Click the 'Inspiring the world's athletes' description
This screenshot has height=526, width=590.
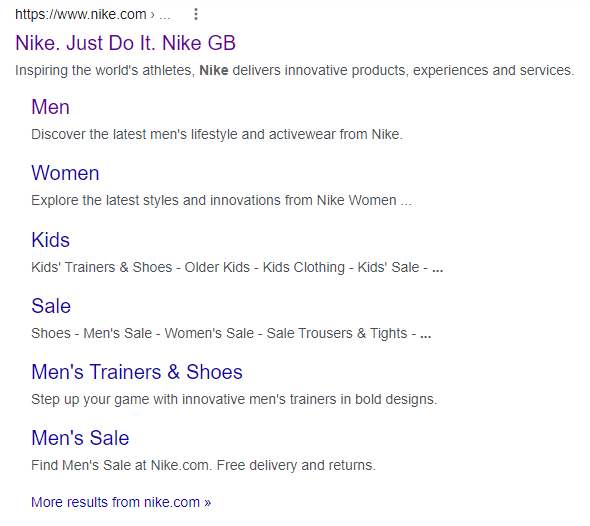[x=295, y=70]
